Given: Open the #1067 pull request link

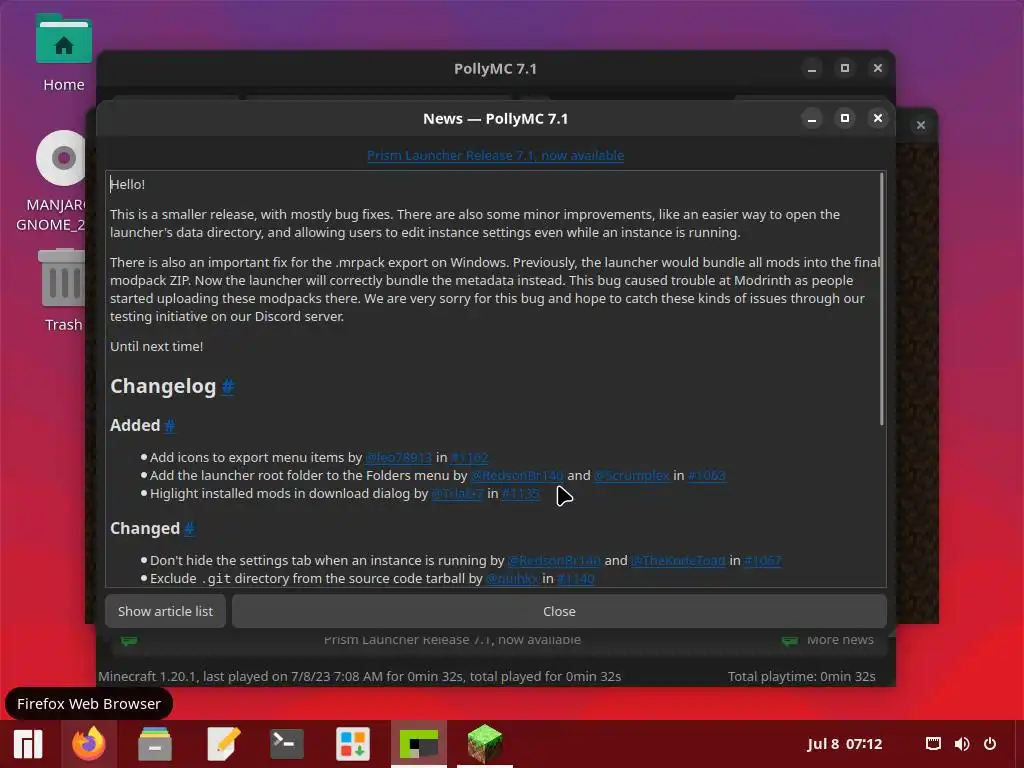Looking at the screenshot, I should tap(763, 560).
